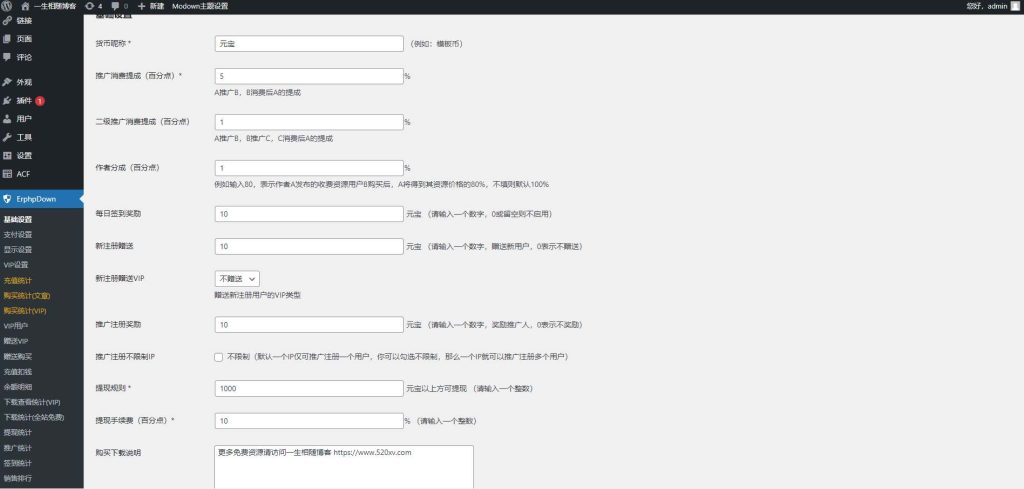Open 下载查看统计(VIP) submenu item
The height and width of the screenshot is (489, 1024).
(32, 402)
